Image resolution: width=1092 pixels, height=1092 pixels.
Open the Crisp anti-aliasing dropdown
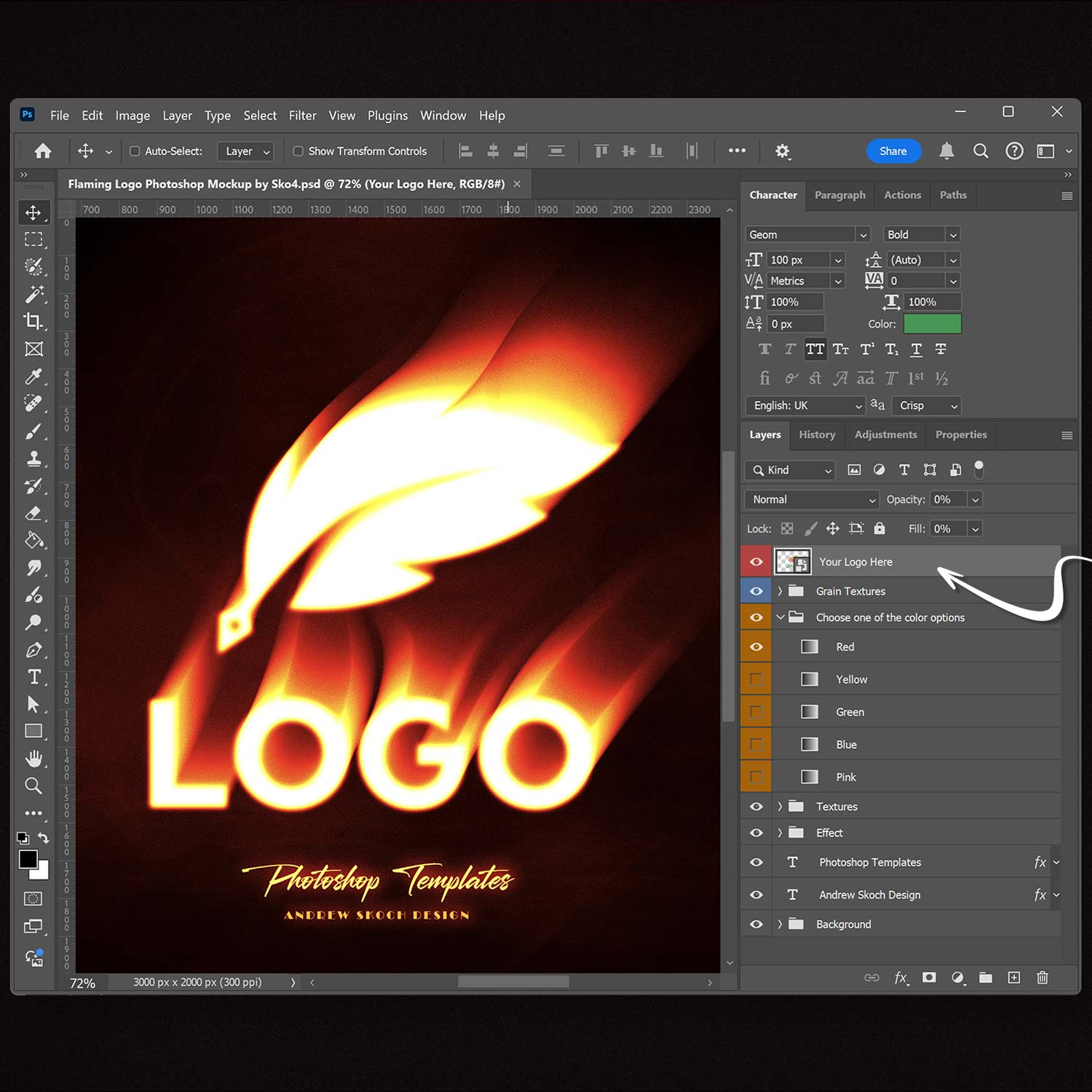tap(927, 405)
